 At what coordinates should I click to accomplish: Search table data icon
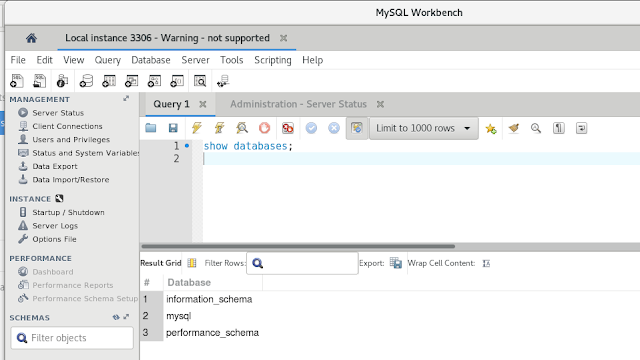(200, 81)
